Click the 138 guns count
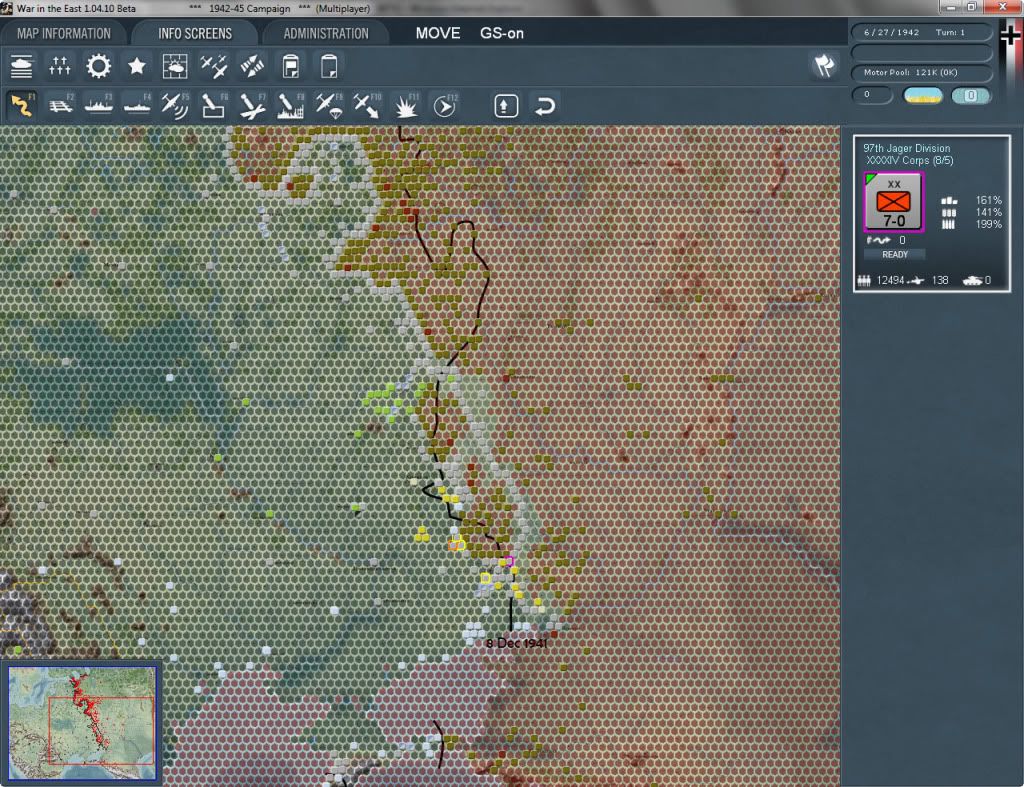 point(940,280)
